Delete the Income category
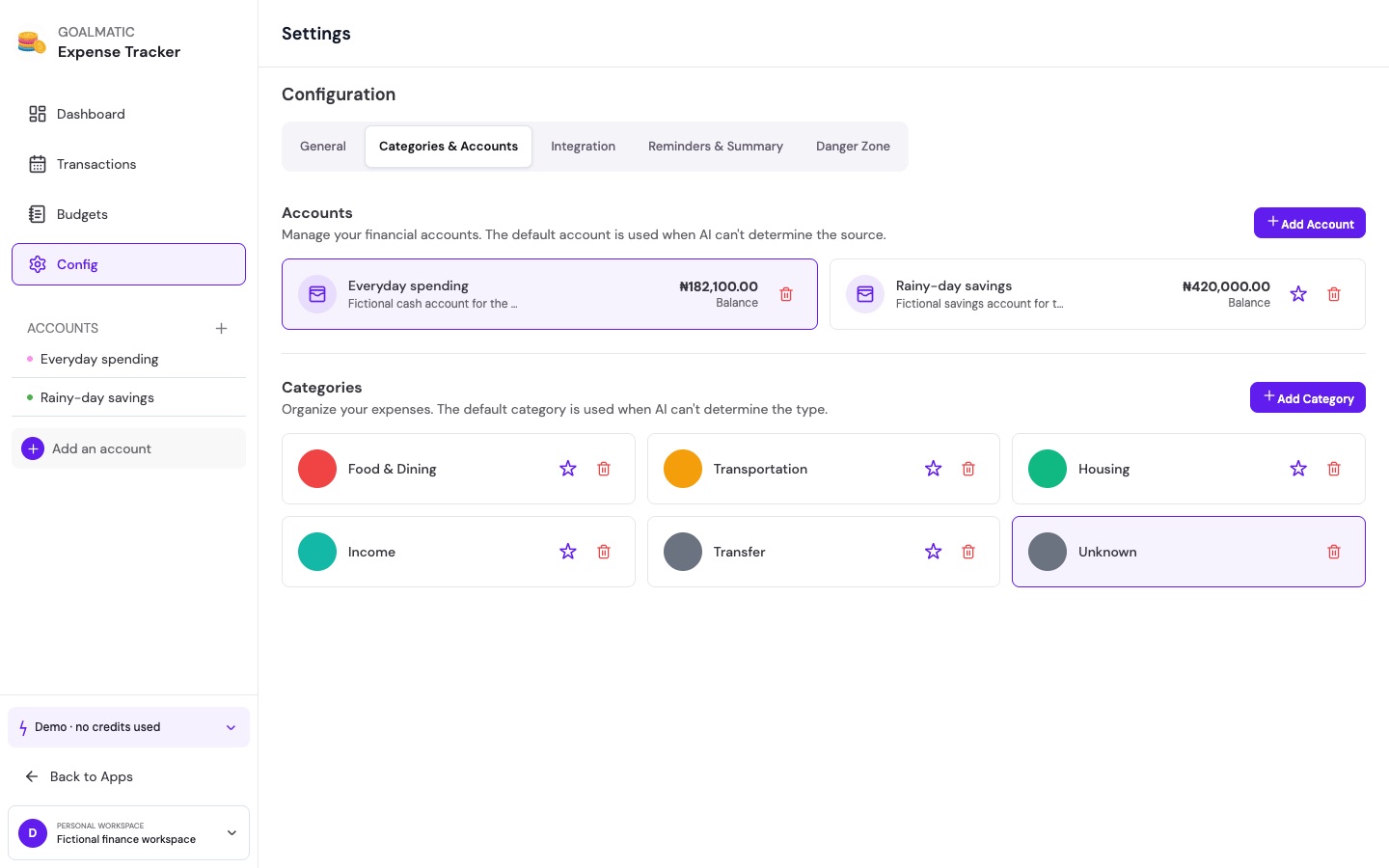 tap(604, 552)
